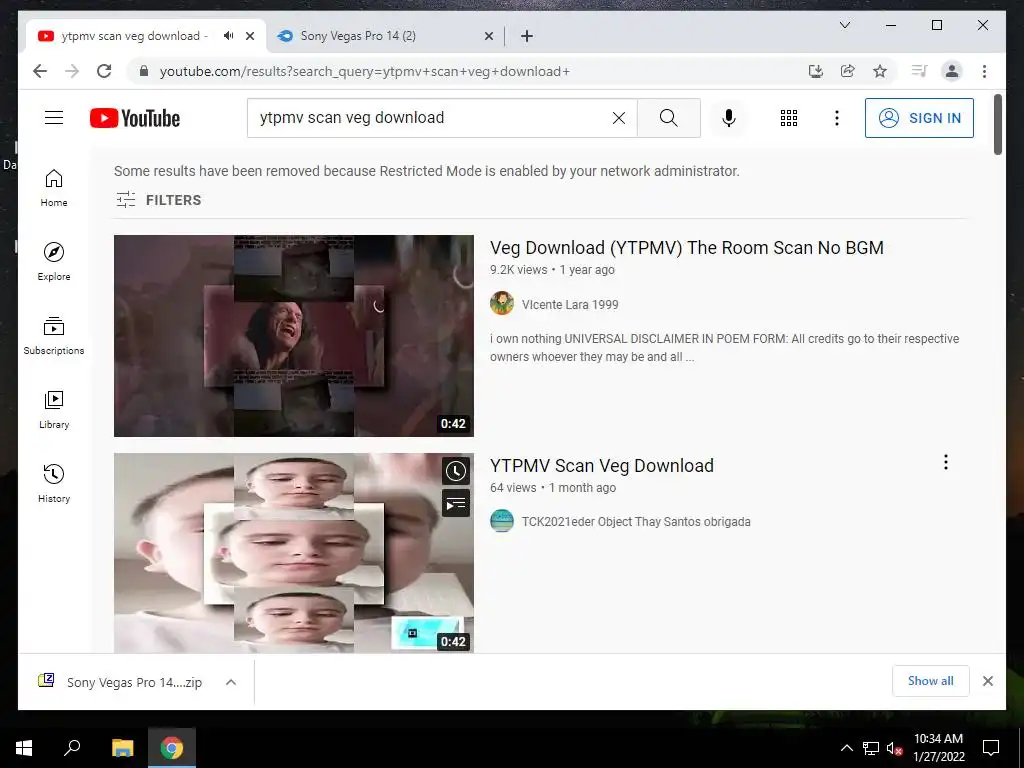Click the YTPMV Scan Veg Download title
Screen dimensions: 1024x768
[x=601, y=466]
